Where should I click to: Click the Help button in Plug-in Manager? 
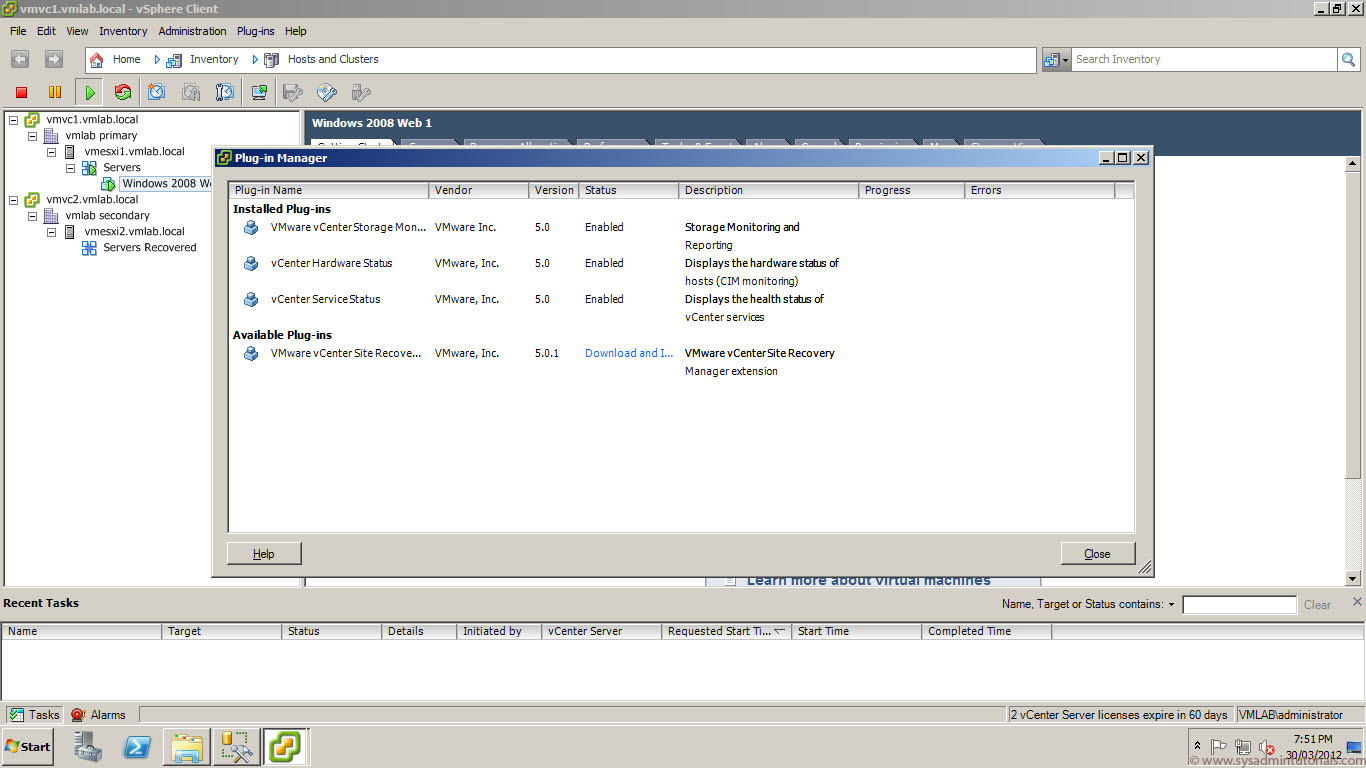(264, 554)
